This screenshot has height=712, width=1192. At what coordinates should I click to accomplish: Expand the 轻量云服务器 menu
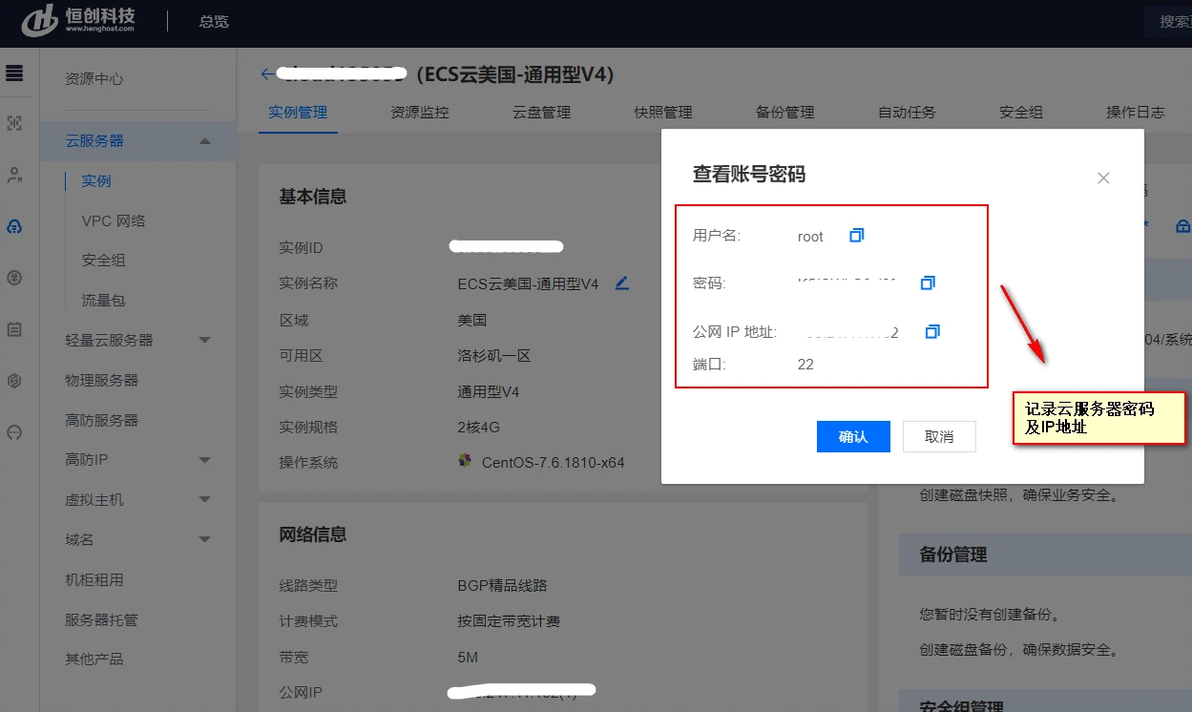(204, 340)
